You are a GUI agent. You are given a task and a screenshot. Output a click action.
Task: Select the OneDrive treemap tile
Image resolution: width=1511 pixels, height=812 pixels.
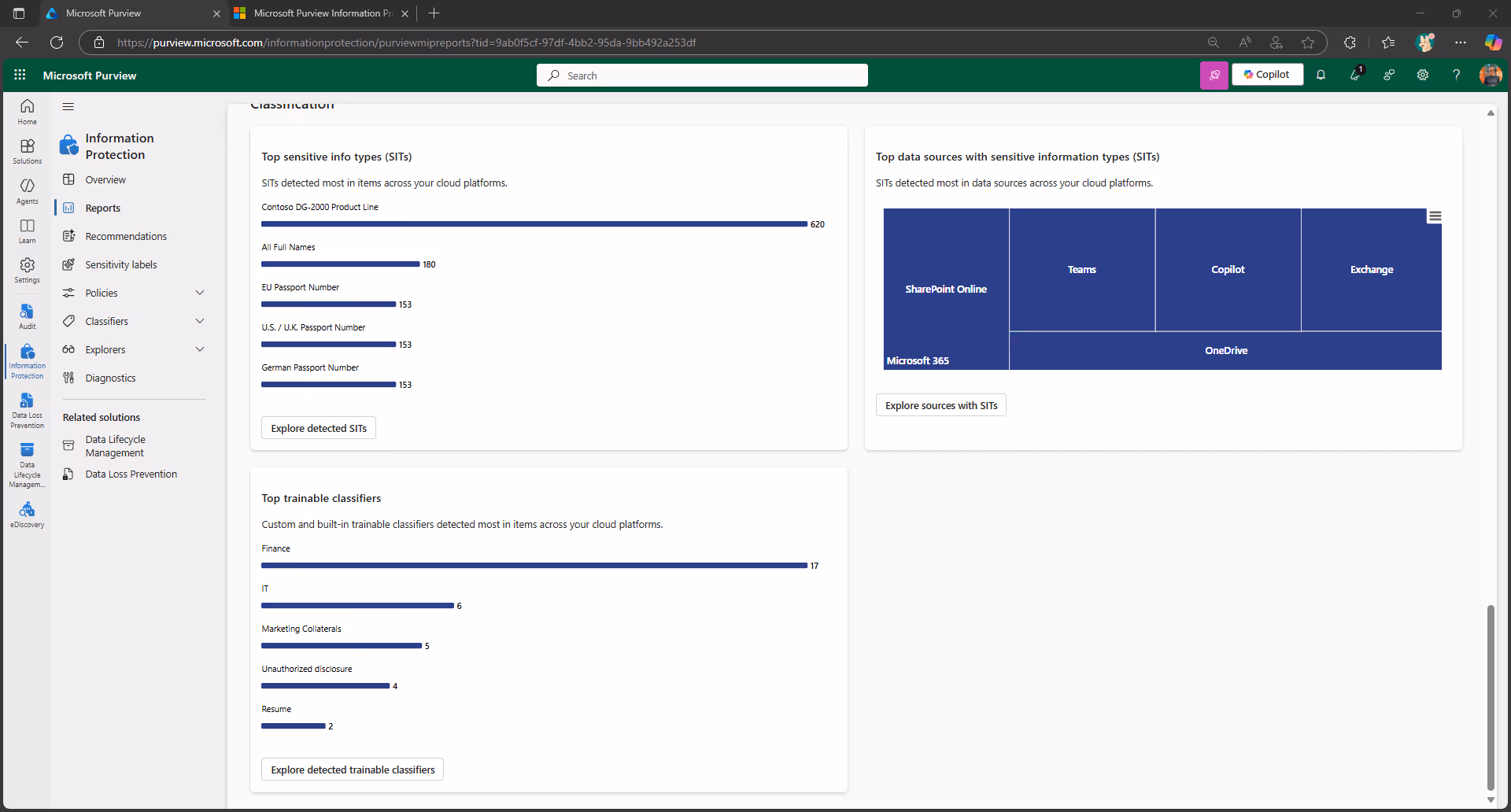[1225, 350]
